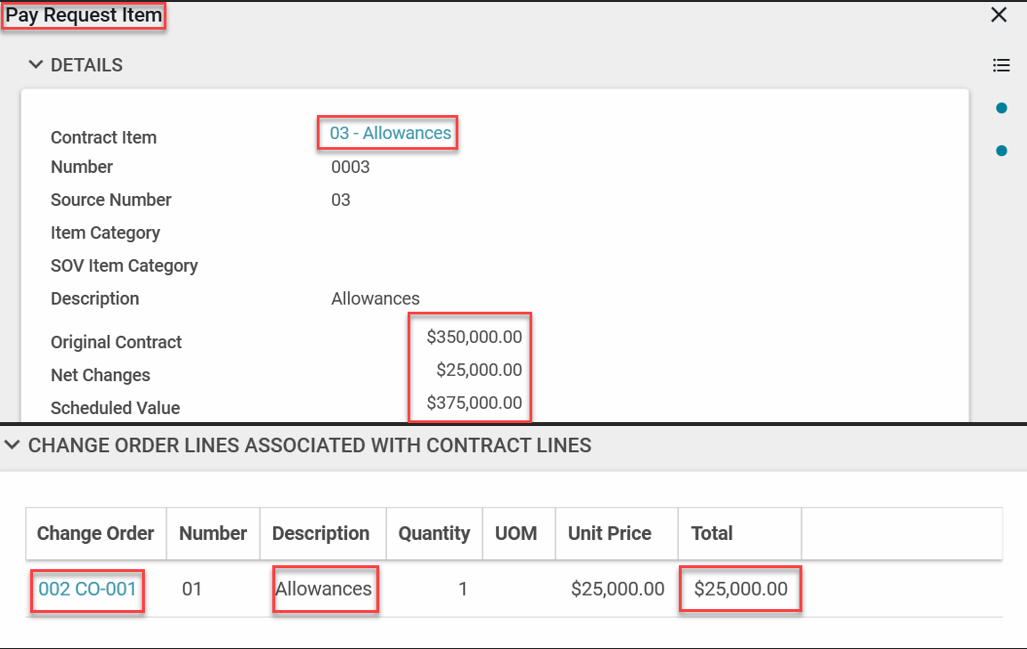The width and height of the screenshot is (1027, 649).
Task: Sort by the Quantity column header
Action: [434, 533]
